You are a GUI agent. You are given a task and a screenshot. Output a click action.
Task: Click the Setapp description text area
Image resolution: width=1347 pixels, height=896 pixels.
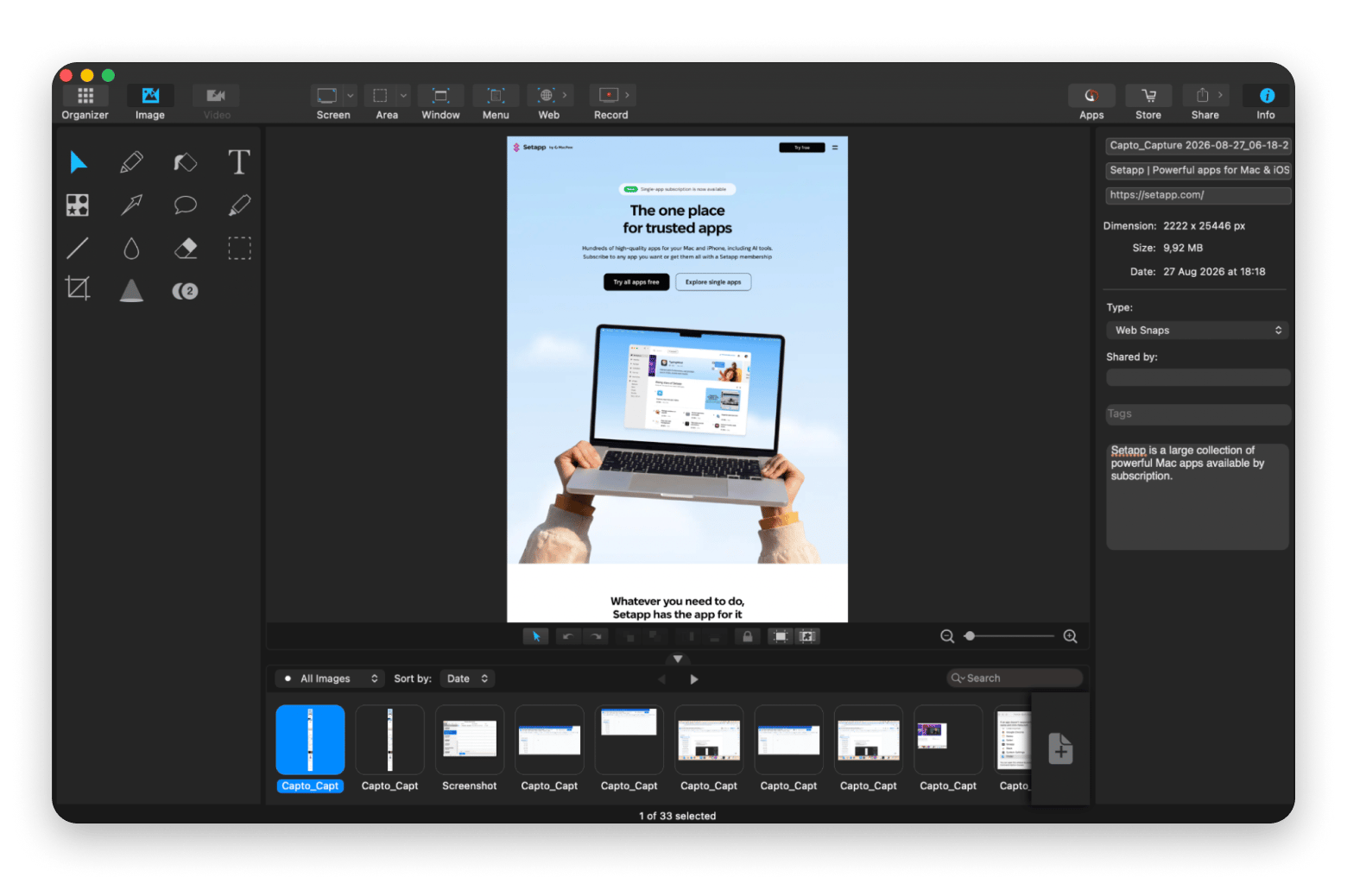pyautogui.click(x=1198, y=496)
